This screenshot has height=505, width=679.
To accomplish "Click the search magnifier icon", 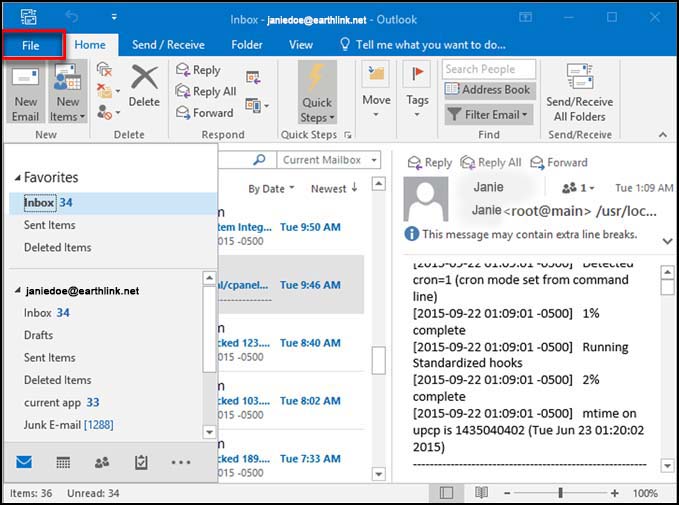I will [x=259, y=160].
